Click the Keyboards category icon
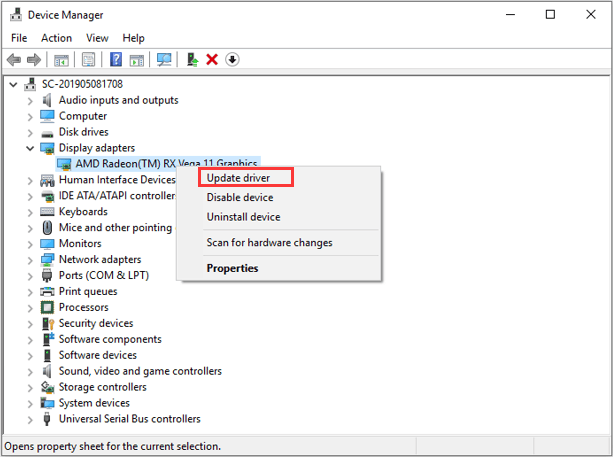 [47, 211]
